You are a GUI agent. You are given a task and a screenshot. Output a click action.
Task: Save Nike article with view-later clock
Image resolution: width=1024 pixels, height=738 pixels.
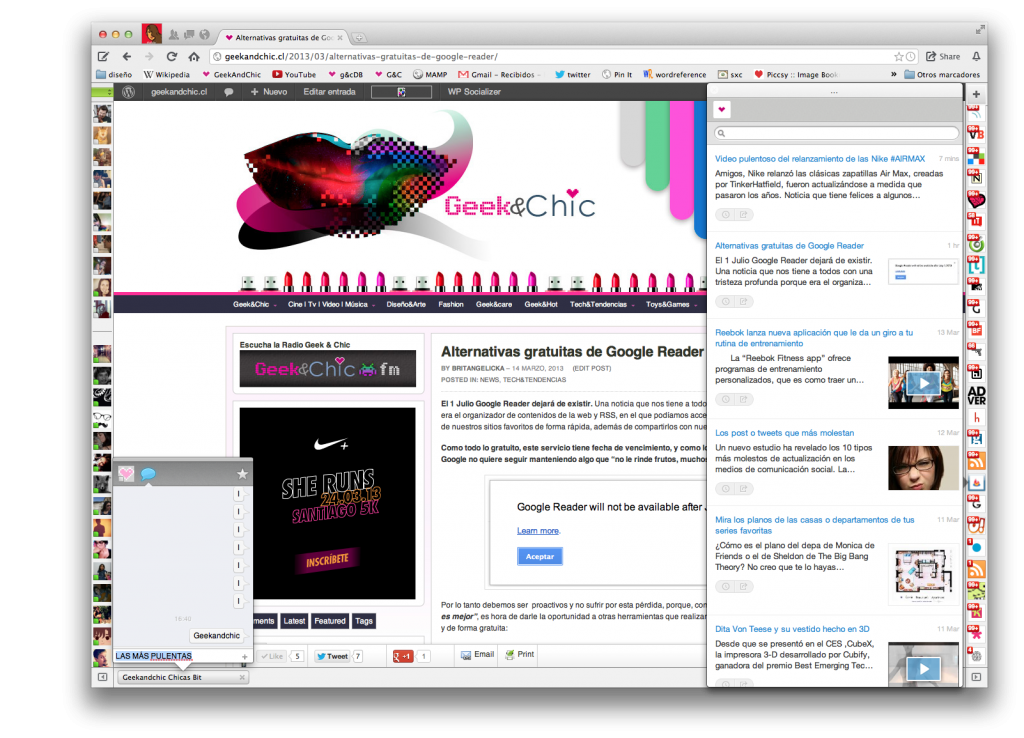pos(726,215)
